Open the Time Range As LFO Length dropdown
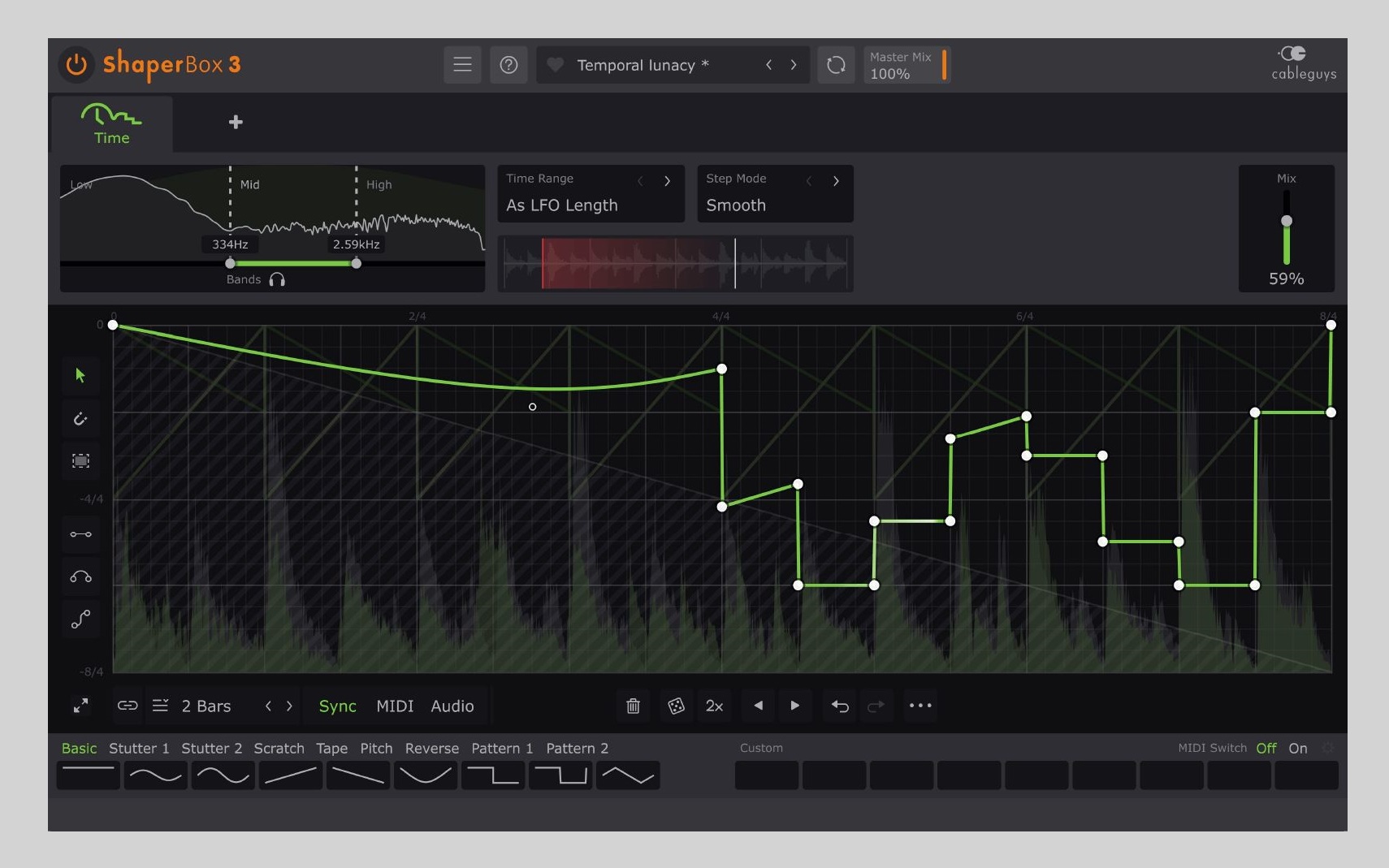This screenshot has width=1389, height=868. pos(562,205)
